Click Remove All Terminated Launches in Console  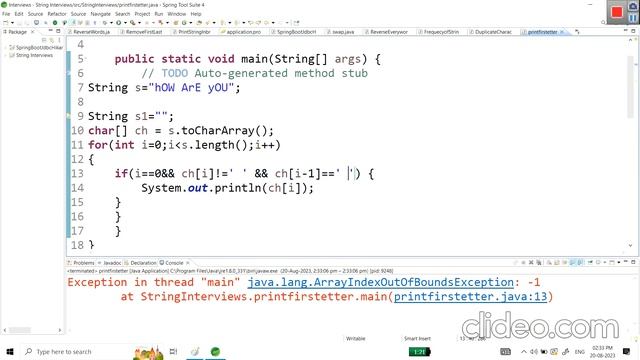[539, 262]
